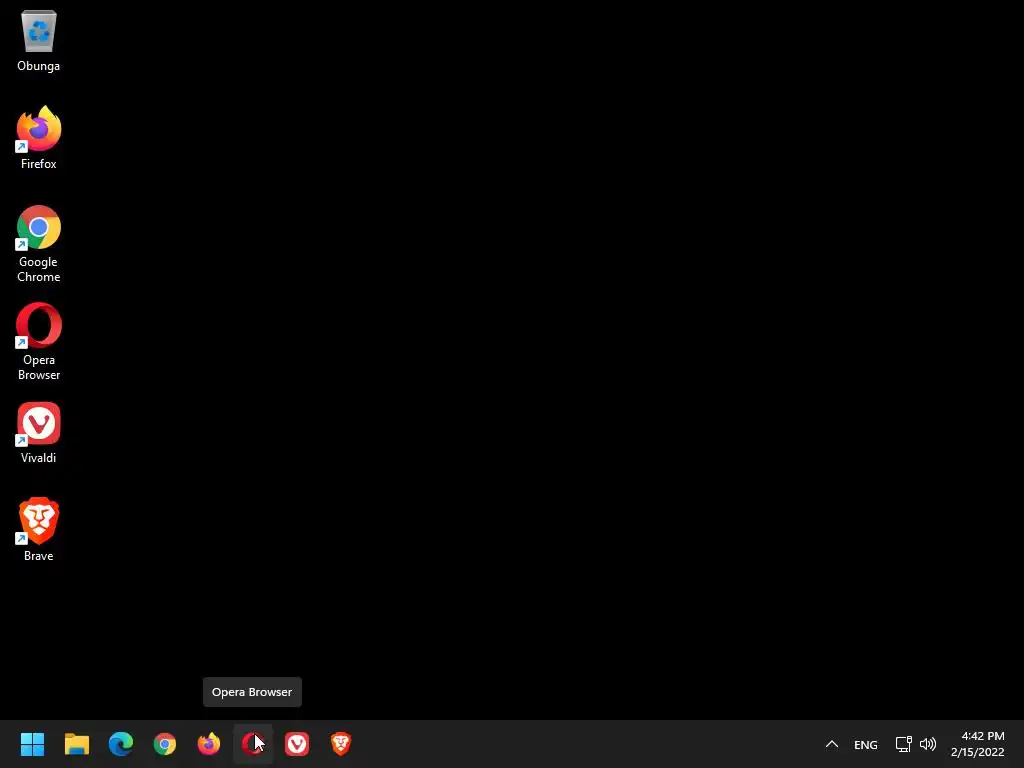The height and width of the screenshot is (768, 1024).
Task: Open the Obunga recycle bin desktop icon
Action: [x=39, y=40]
